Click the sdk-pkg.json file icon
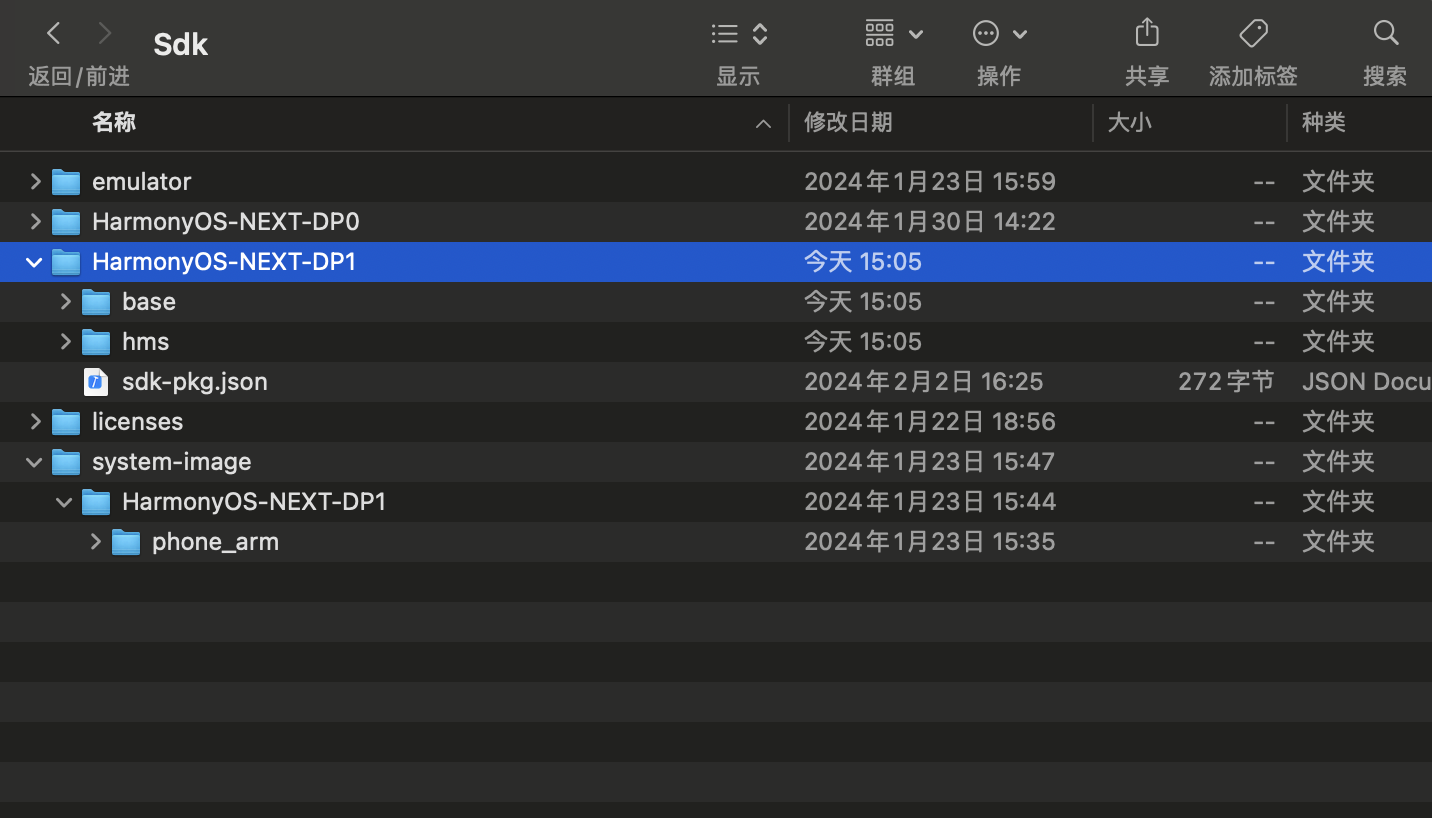The width and height of the screenshot is (1432, 818). tap(96, 381)
